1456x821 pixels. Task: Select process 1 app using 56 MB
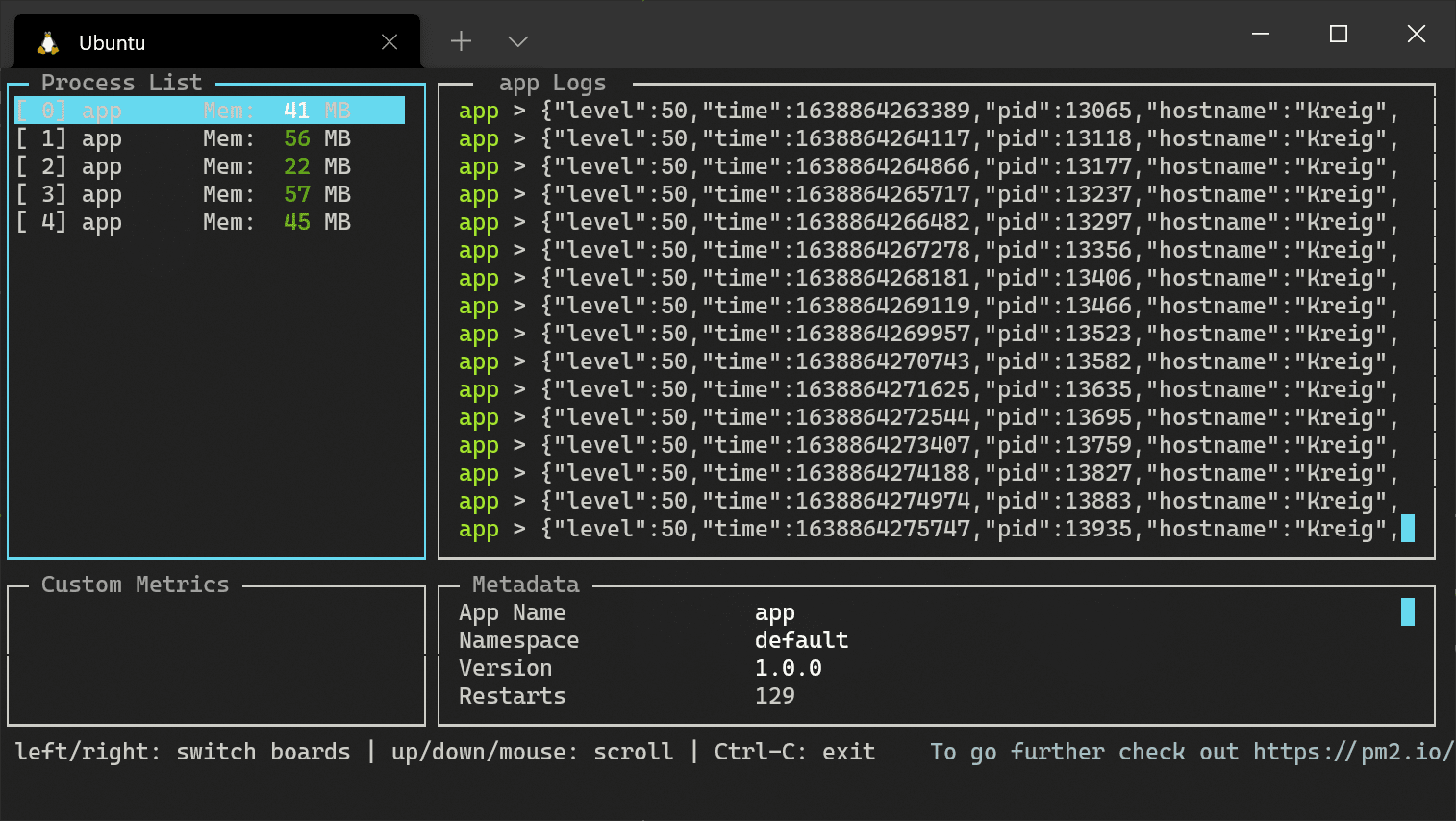click(x=183, y=138)
